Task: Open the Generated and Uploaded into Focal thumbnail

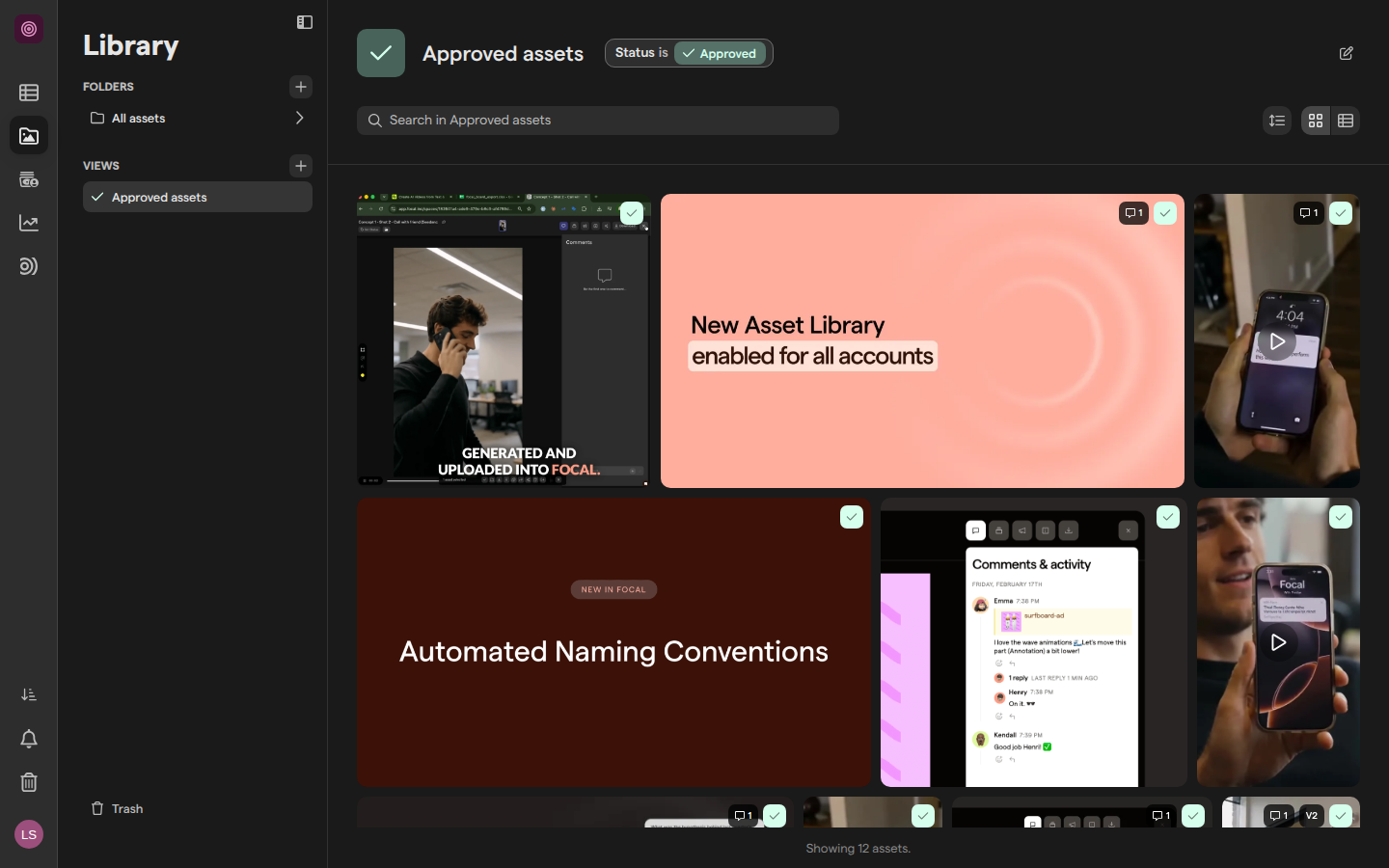Action: pyautogui.click(x=504, y=340)
